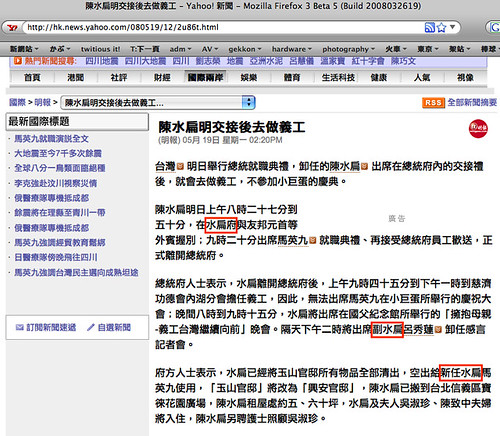500x436 pixels.
Task: Click the search icon next to 呂秀蓮
Action: click(438, 330)
